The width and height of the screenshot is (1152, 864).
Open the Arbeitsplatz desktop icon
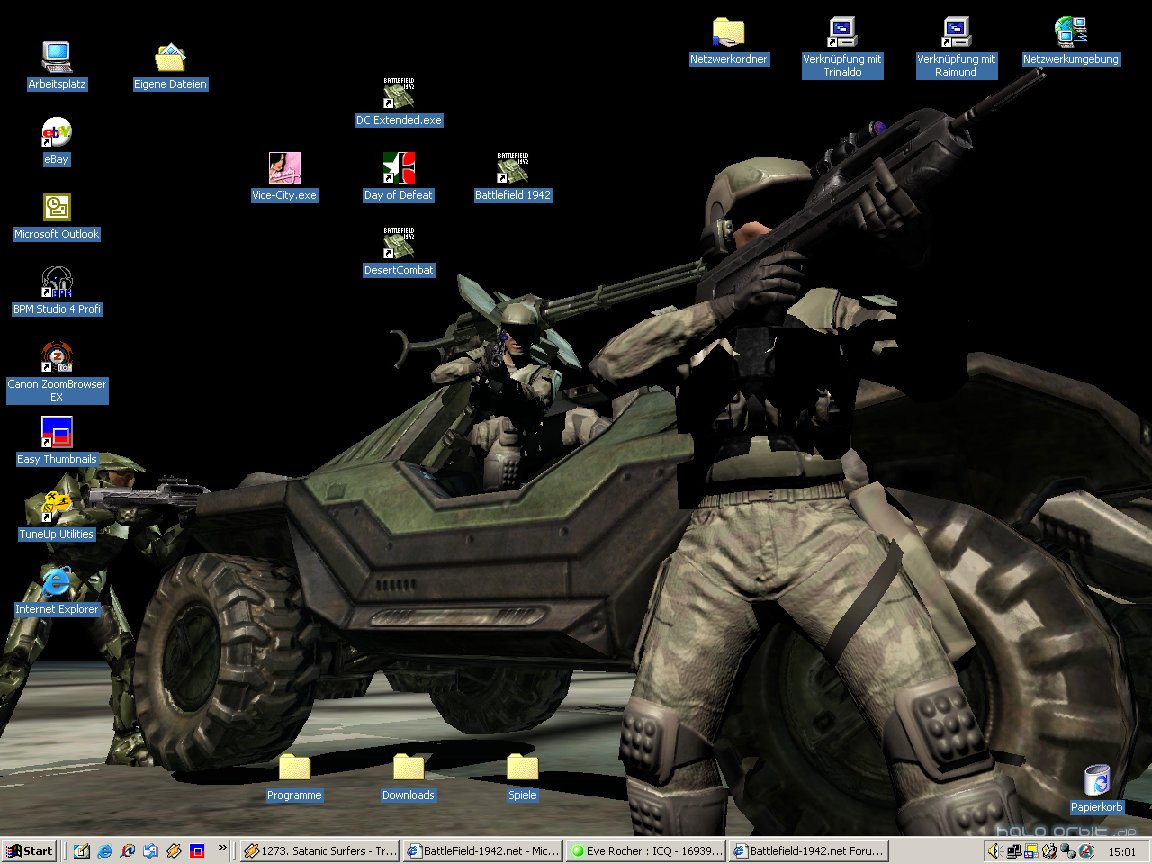57,66
